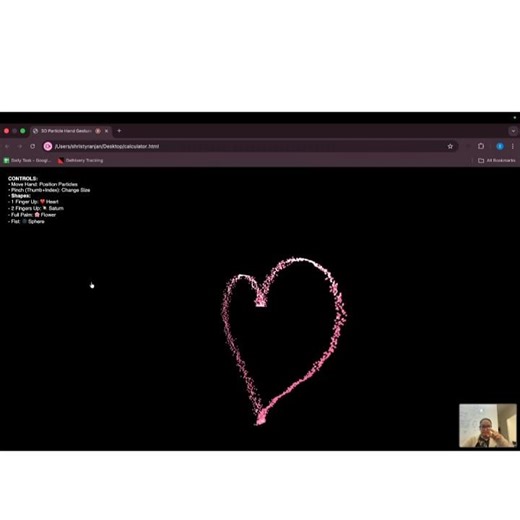Click the 'Shapes:' label
Screen dimensions: 520x520
(x=20, y=196)
